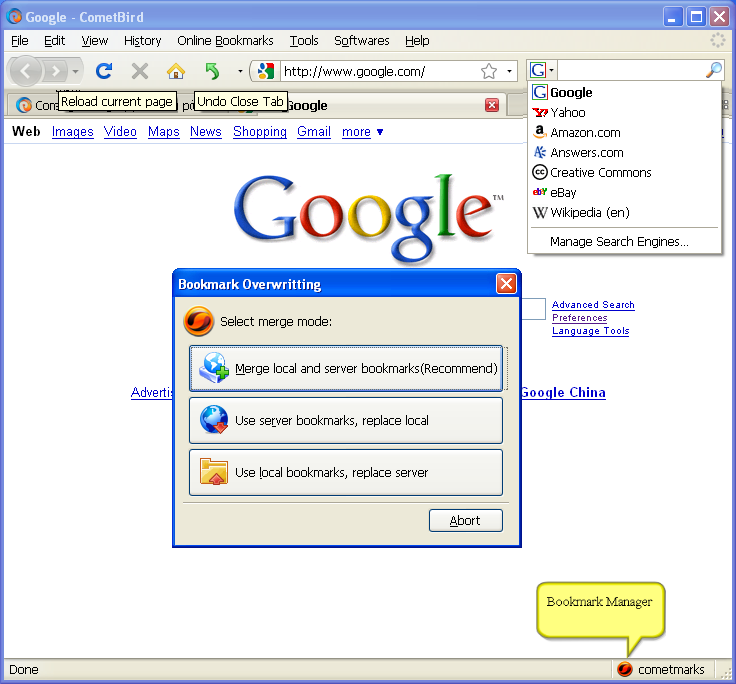Open the Edit menu
The height and width of the screenshot is (684, 736).
(54, 41)
